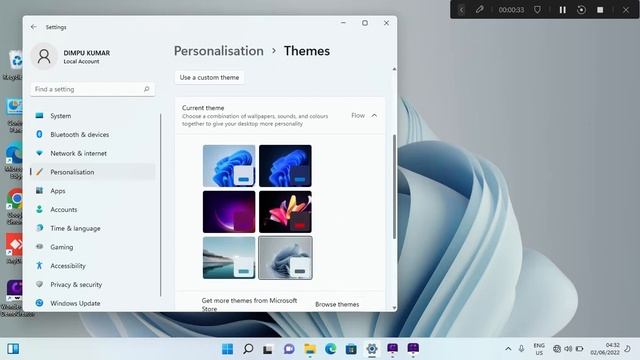640x360 pixels.
Task: Open the DIMPU KUMAR account avatar
Action: (x=44, y=56)
